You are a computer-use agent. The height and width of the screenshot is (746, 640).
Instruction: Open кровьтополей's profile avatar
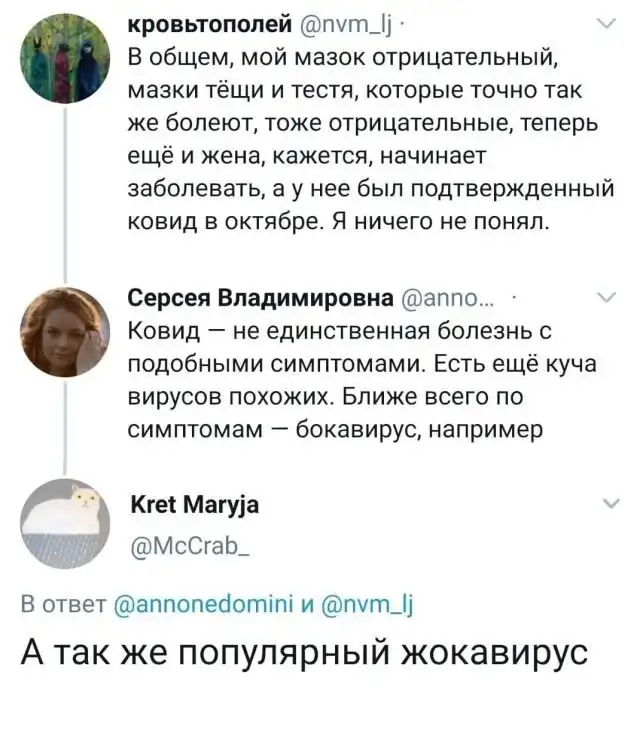(66, 59)
